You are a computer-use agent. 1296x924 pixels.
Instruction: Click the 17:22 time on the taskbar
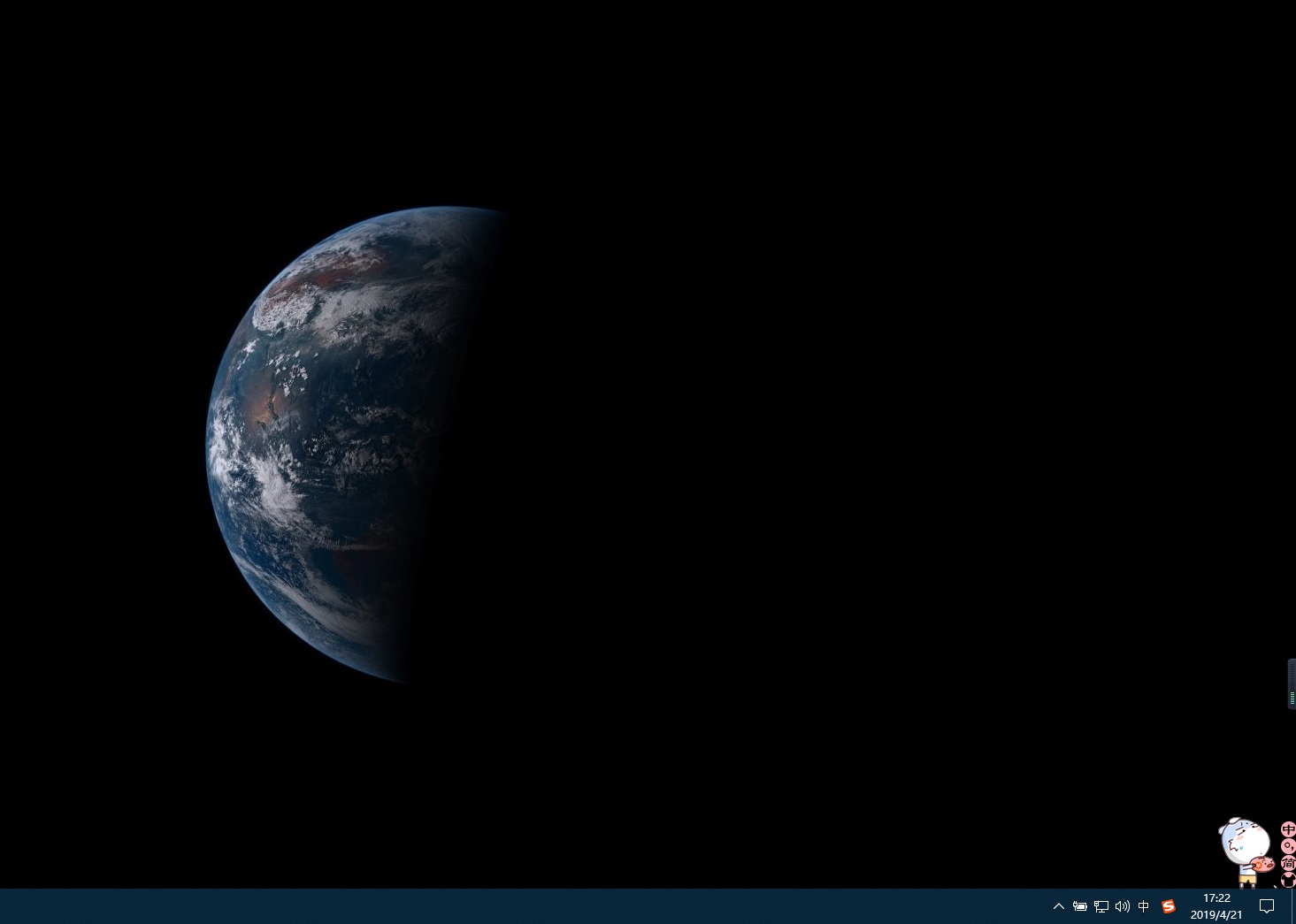click(x=1216, y=898)
